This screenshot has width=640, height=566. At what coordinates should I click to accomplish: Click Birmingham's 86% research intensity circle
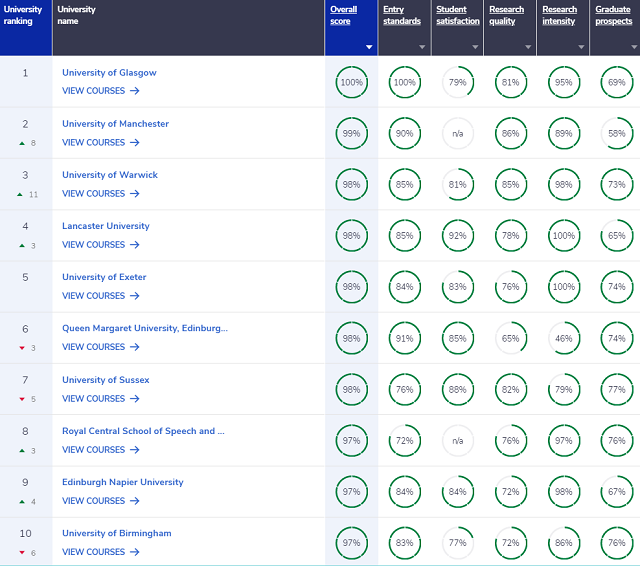(564, 543)
